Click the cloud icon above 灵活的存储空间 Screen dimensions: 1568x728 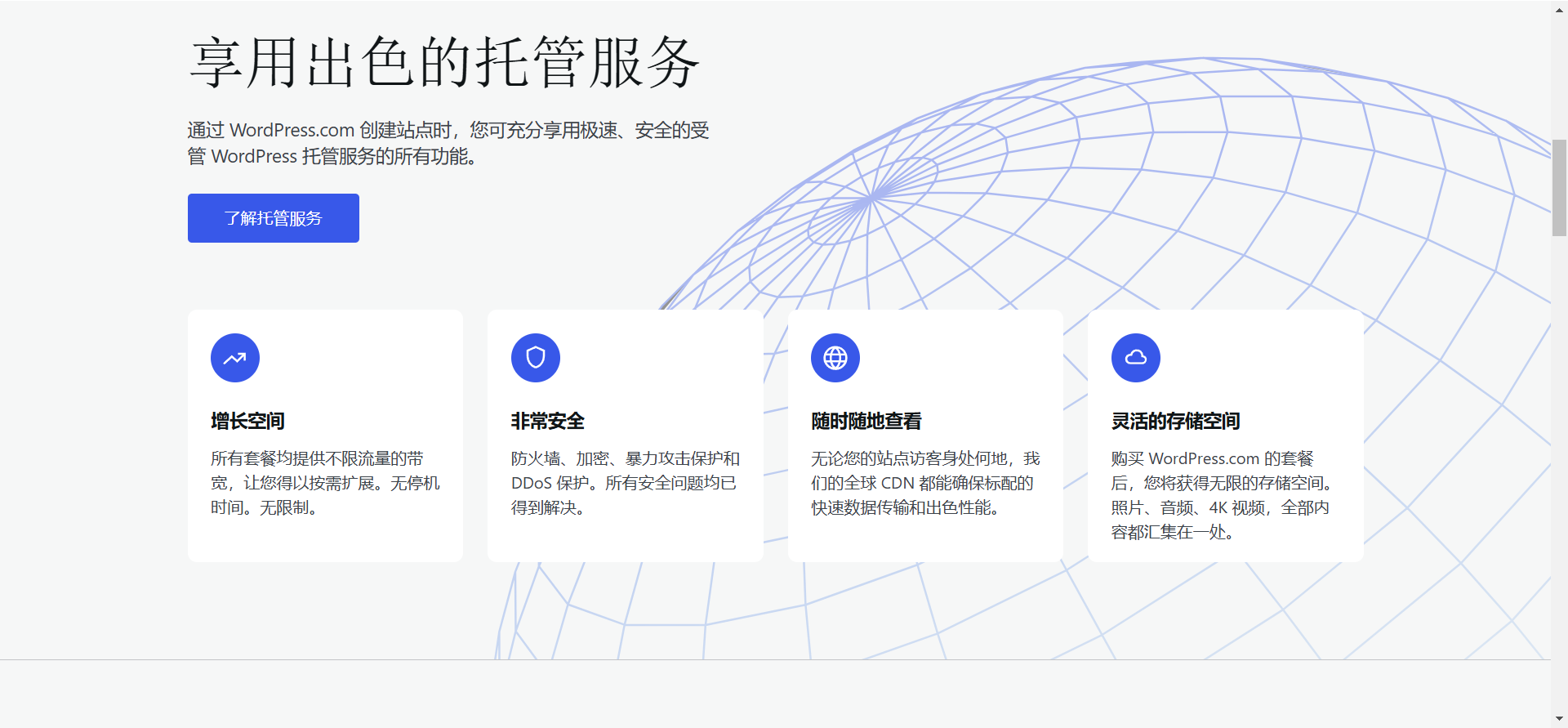pyautogui.click(x=1136, y=358)
